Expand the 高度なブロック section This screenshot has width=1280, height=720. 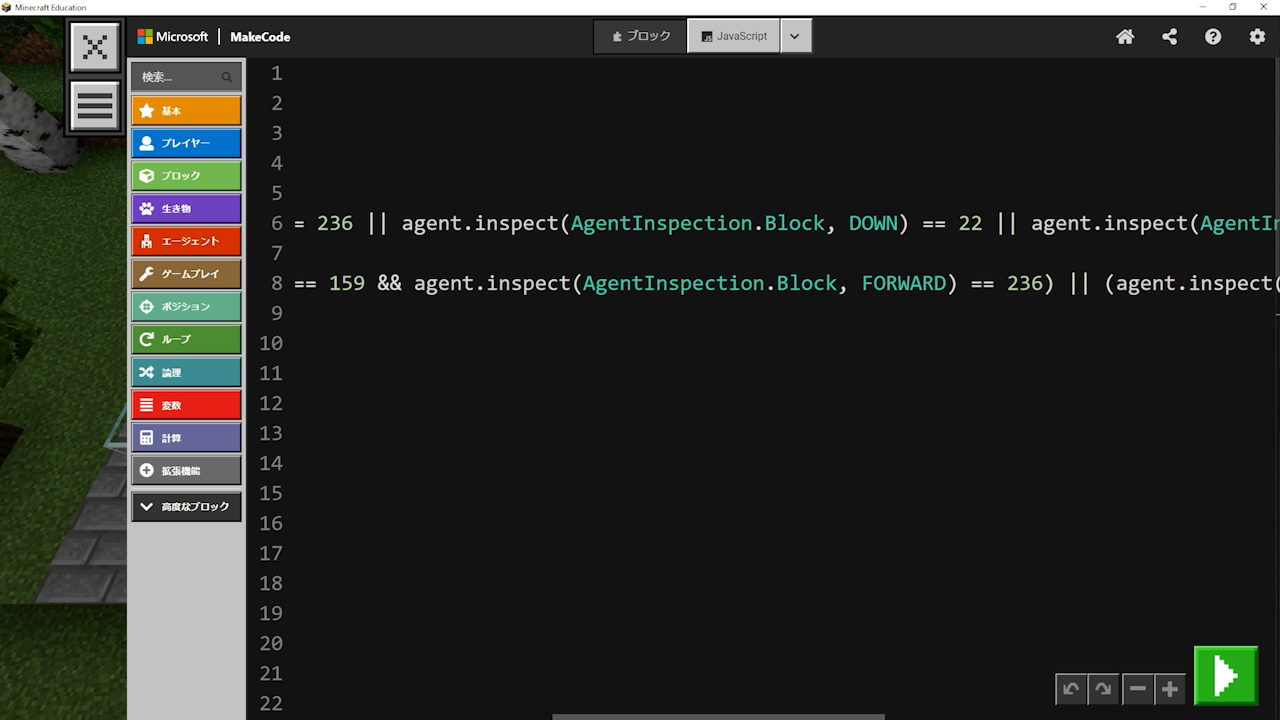click(x=186, y=507)
